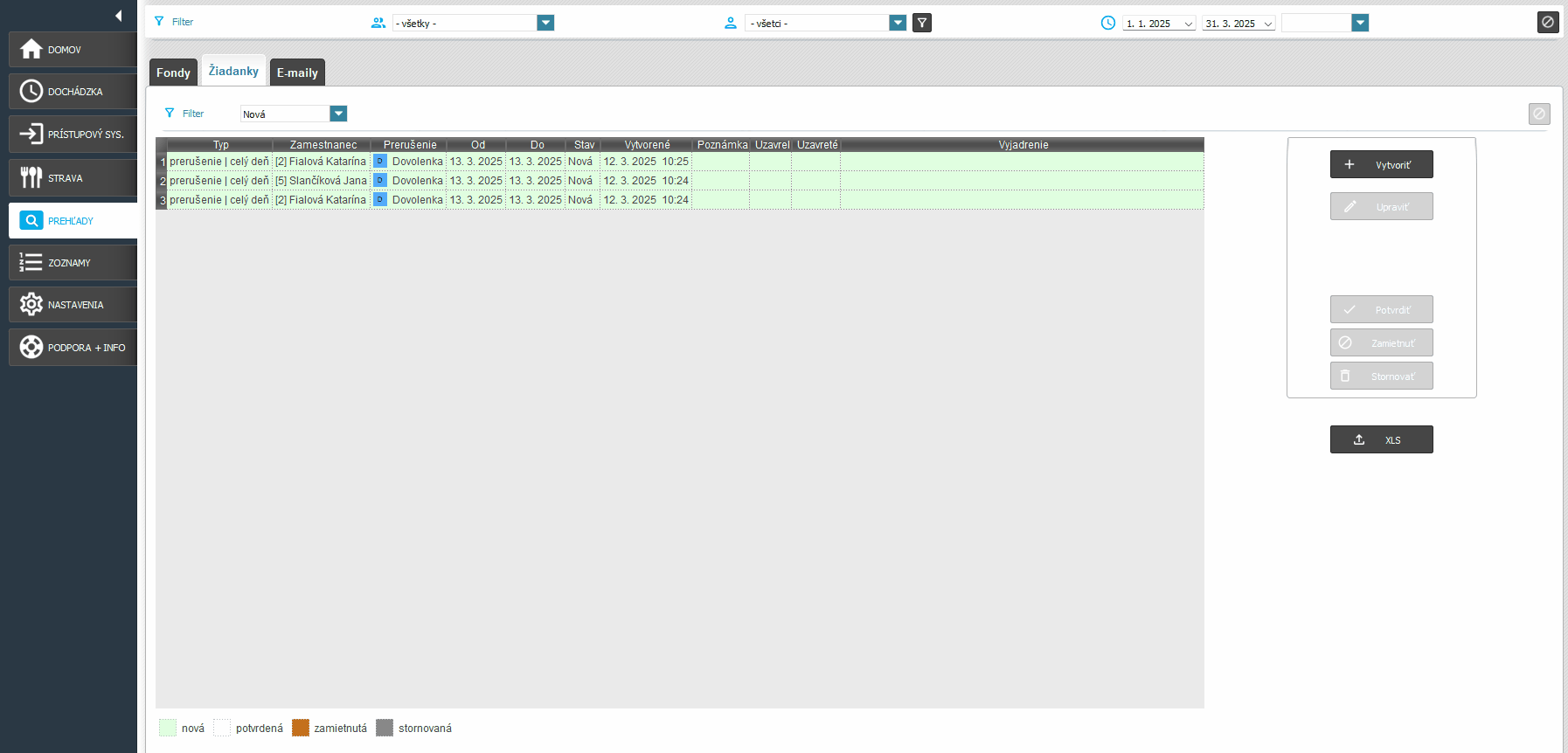Open the Nastavenia settings gear
The height and width of the screenshot is (753, 1568).
pos(31,305)
